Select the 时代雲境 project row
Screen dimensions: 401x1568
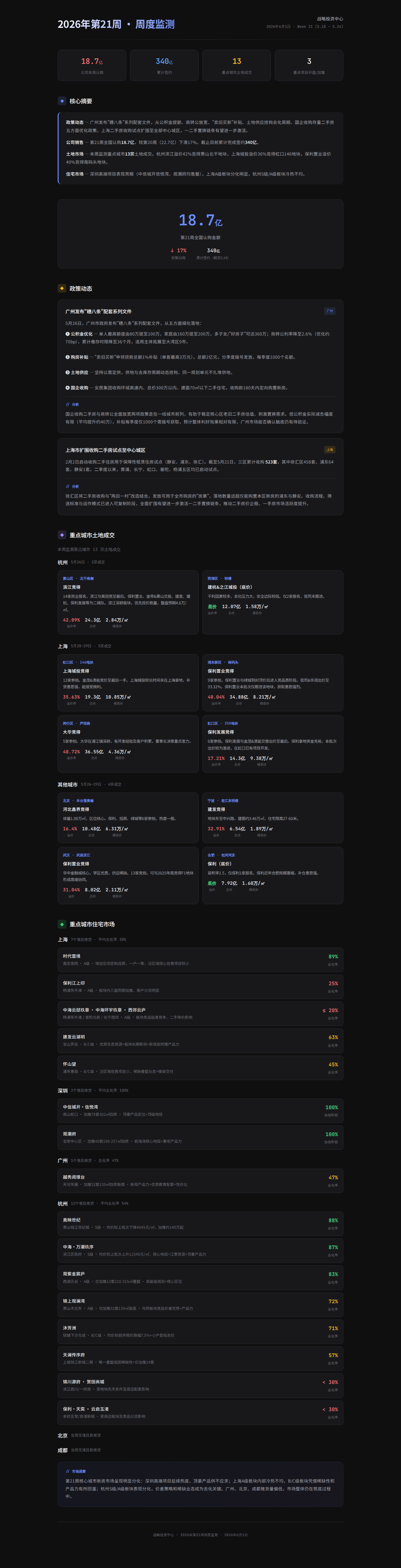click(200, 960)
